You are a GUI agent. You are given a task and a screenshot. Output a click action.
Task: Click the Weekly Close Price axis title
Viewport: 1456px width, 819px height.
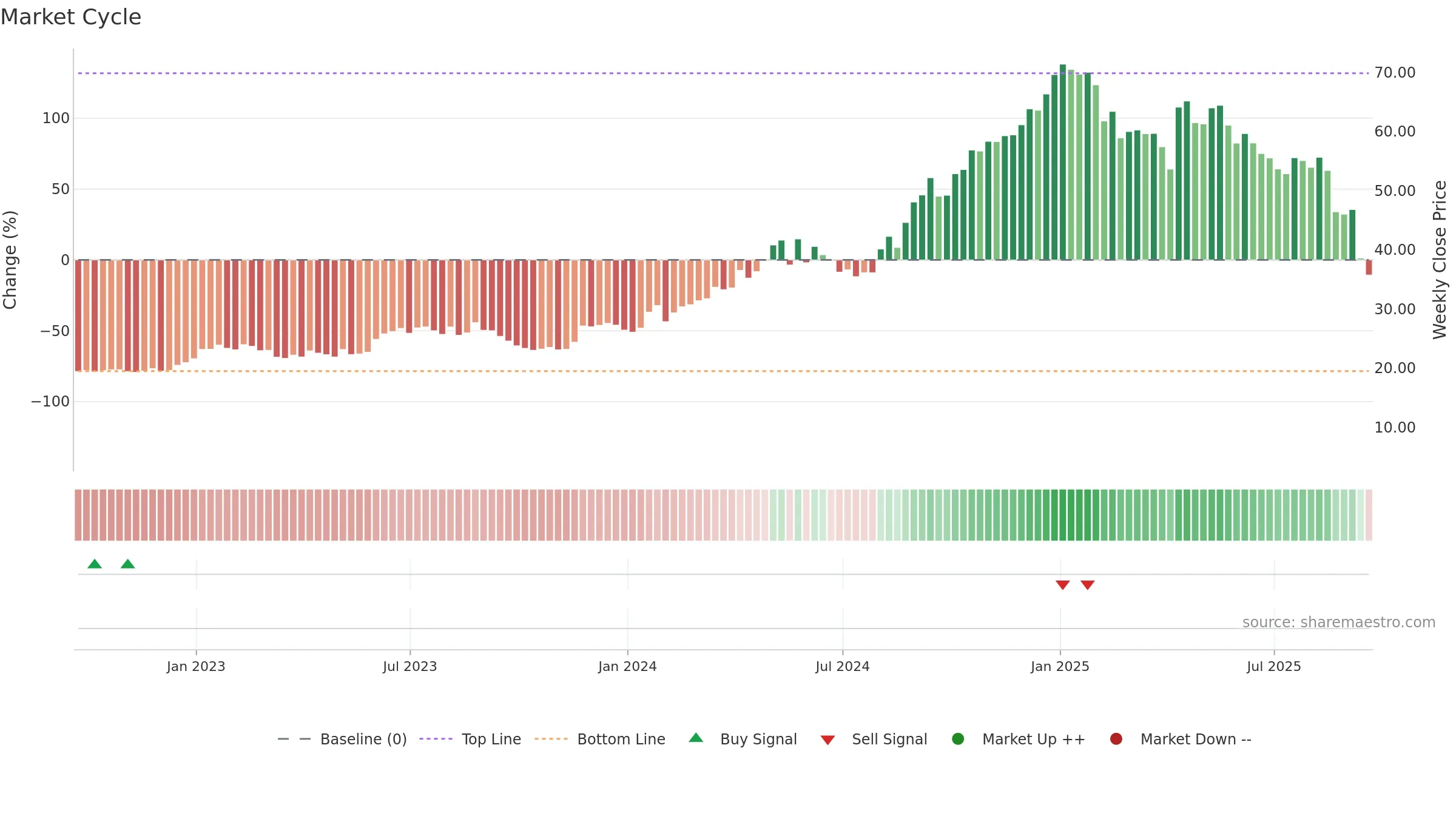click(1440, 260)
